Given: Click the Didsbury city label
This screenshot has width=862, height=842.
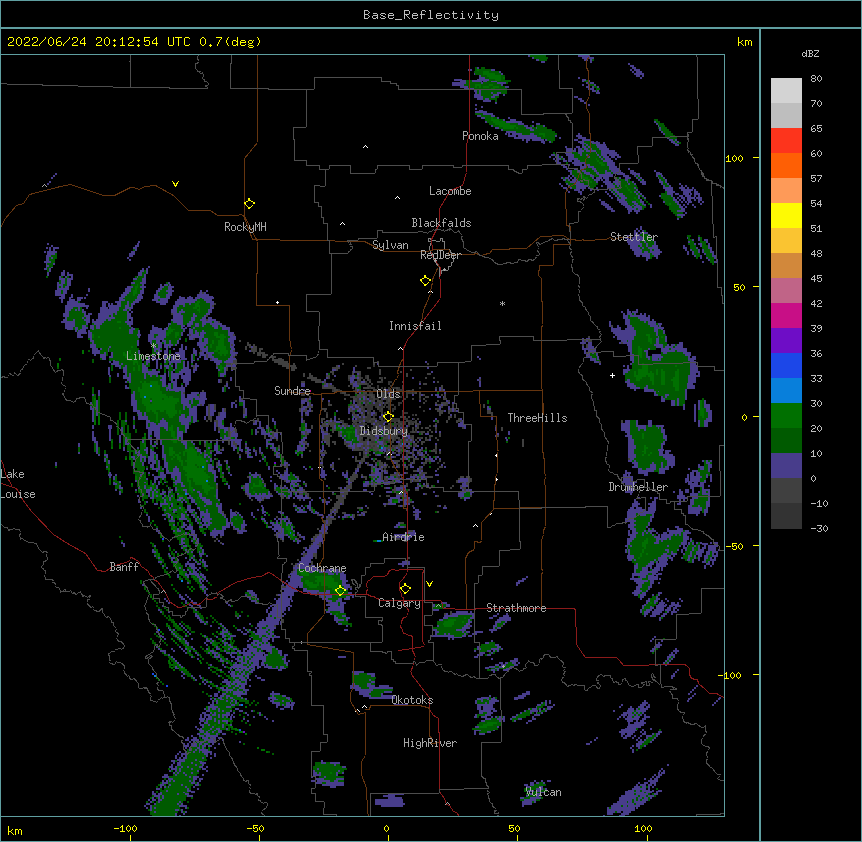Looking at the screenshot, I should [x=384, y=431].
